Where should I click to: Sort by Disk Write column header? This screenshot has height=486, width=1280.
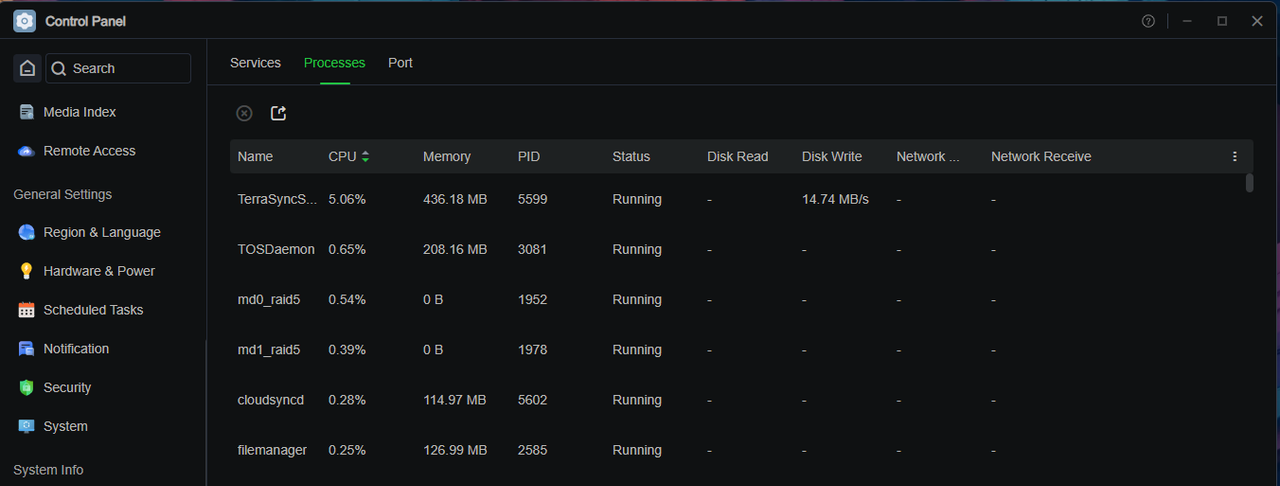pyautogui.click(x=832, y=157)
